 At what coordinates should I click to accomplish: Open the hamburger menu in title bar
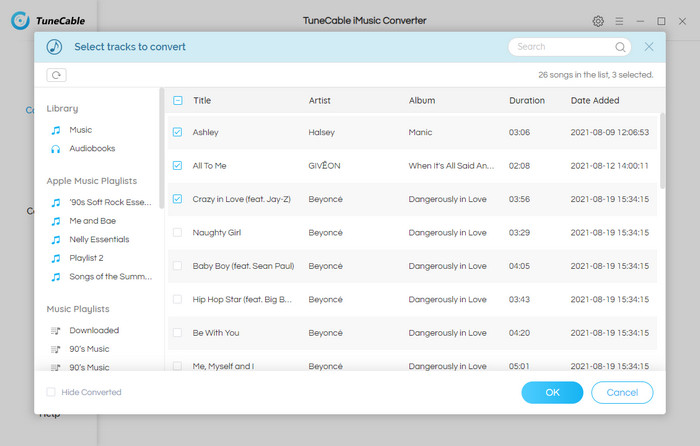619,21
